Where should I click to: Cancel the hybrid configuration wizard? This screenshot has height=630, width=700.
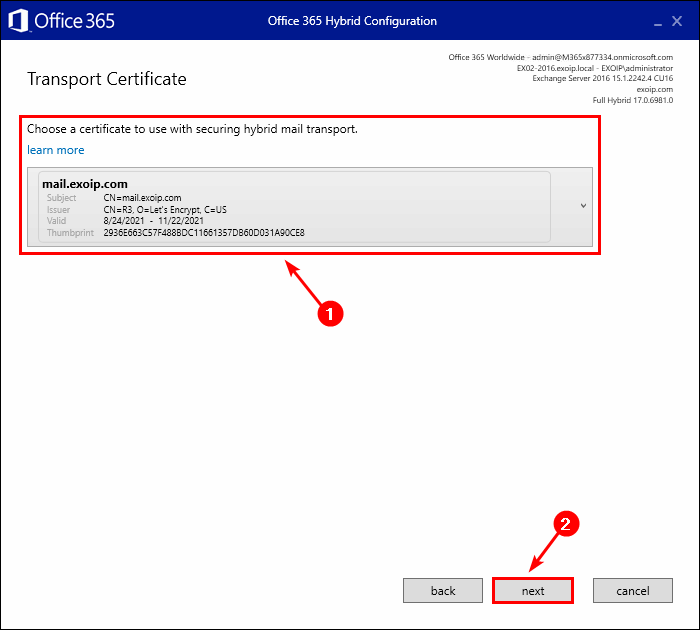(x=633, y=591)
